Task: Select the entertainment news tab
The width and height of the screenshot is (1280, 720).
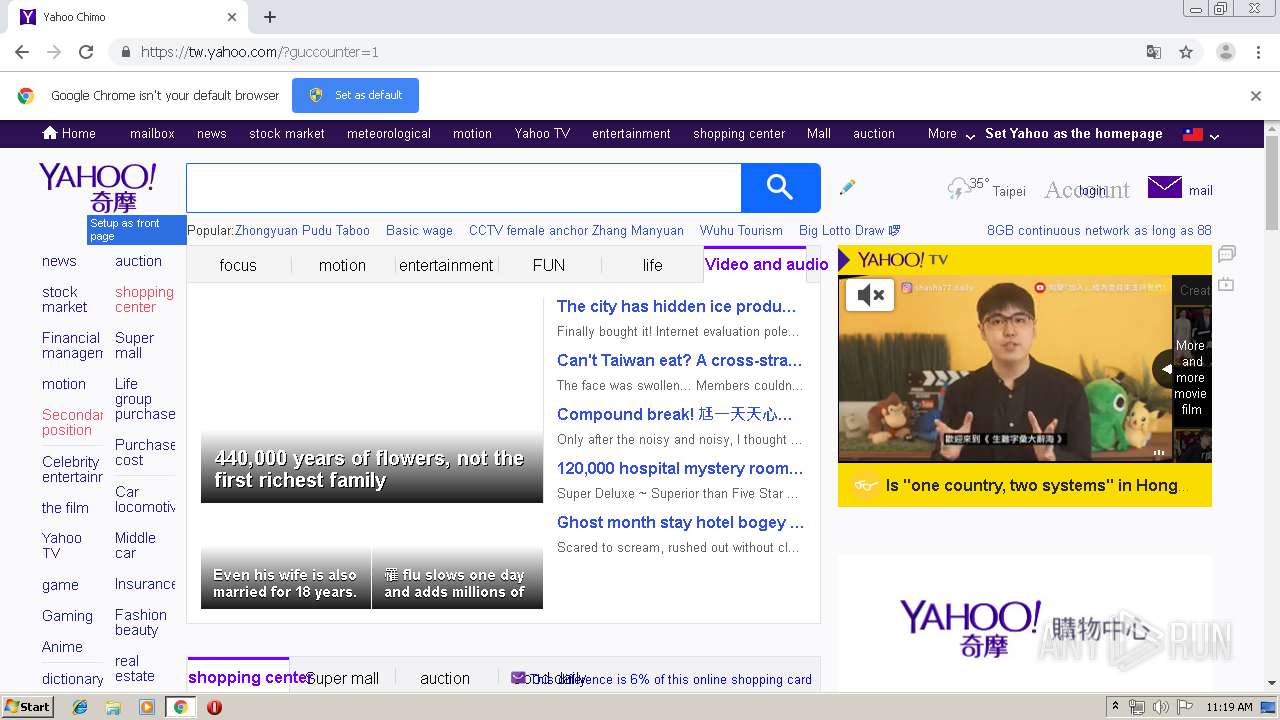Action: (x=446, y=265)
